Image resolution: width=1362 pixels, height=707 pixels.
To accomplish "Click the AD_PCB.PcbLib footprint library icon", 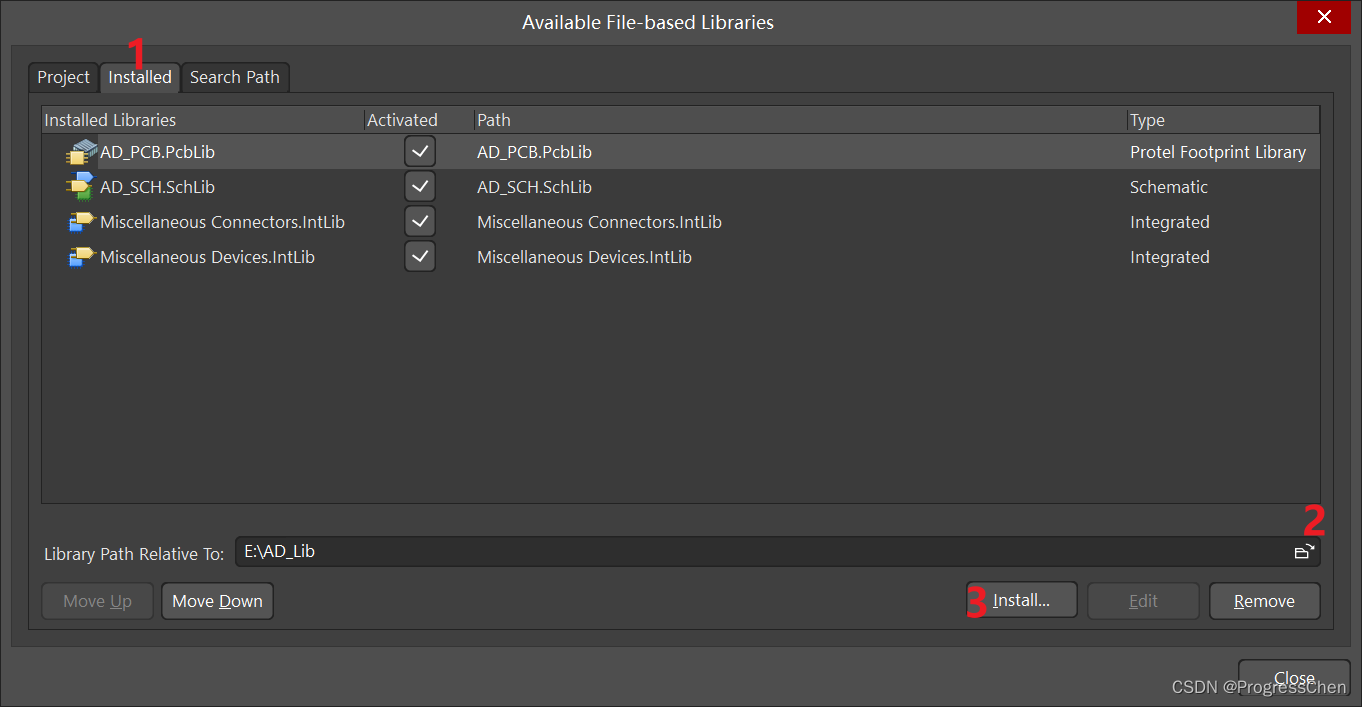I will [x=82, y=152].
